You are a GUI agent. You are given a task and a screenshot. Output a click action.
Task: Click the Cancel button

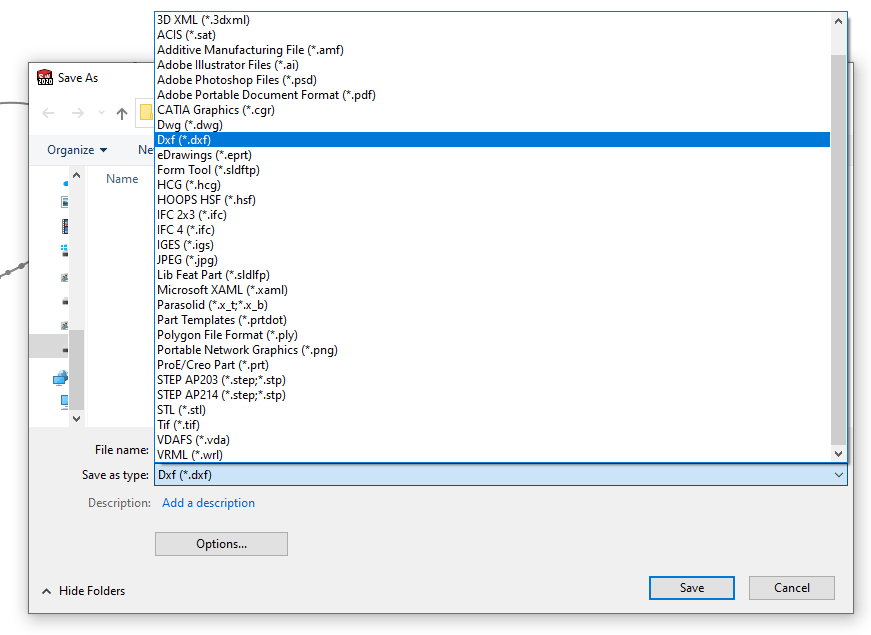click(x=791, y=588)
